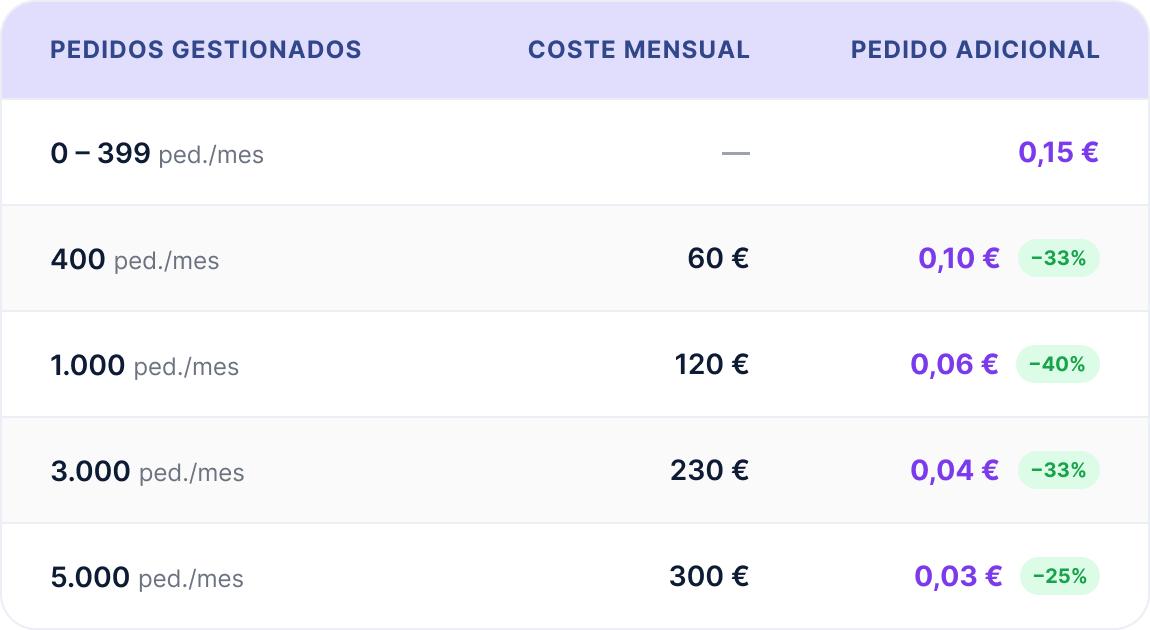Select the 3.000 ped./mes tier
Image resolution: width=1150 pixels, height=630 pixels.
[x=575, y=470]
